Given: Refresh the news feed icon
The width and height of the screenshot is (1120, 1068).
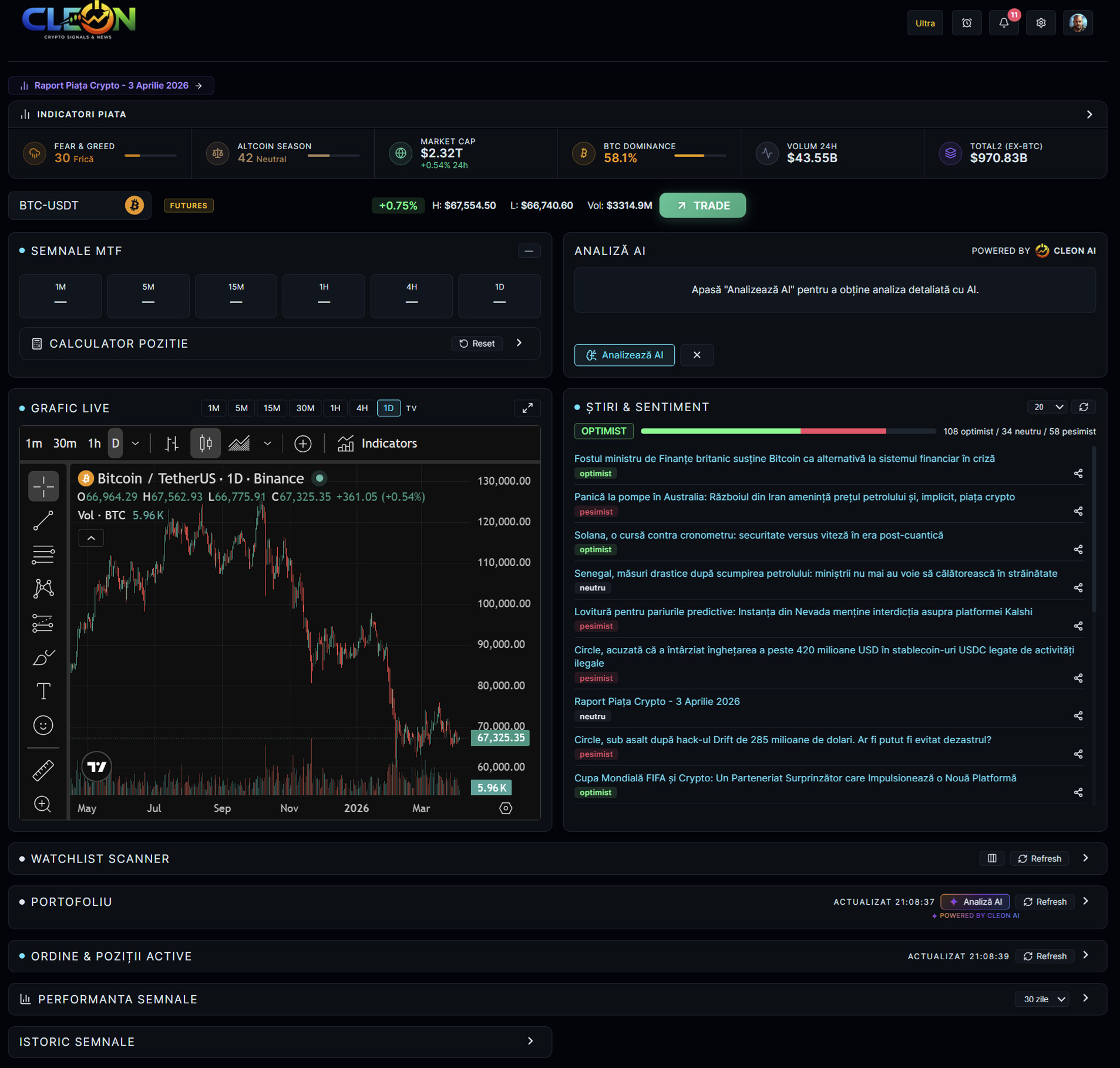Looking at the screenshot, I should [x=1084, y=407].
